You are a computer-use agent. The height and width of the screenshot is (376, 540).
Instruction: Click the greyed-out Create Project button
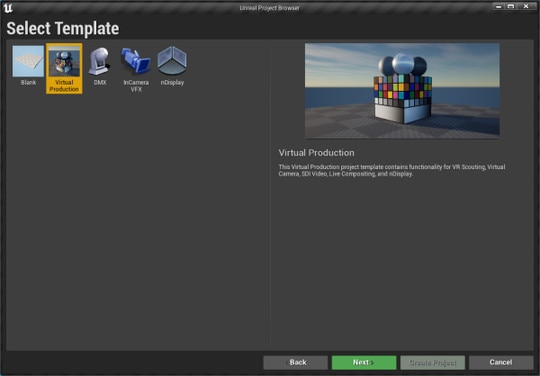point(433,363)
